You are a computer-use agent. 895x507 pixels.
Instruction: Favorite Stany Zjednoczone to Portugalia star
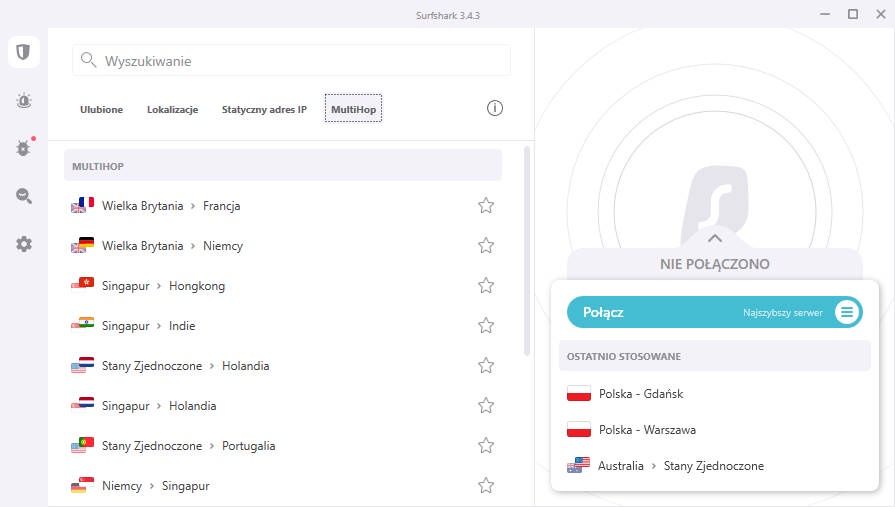point(486,445)
